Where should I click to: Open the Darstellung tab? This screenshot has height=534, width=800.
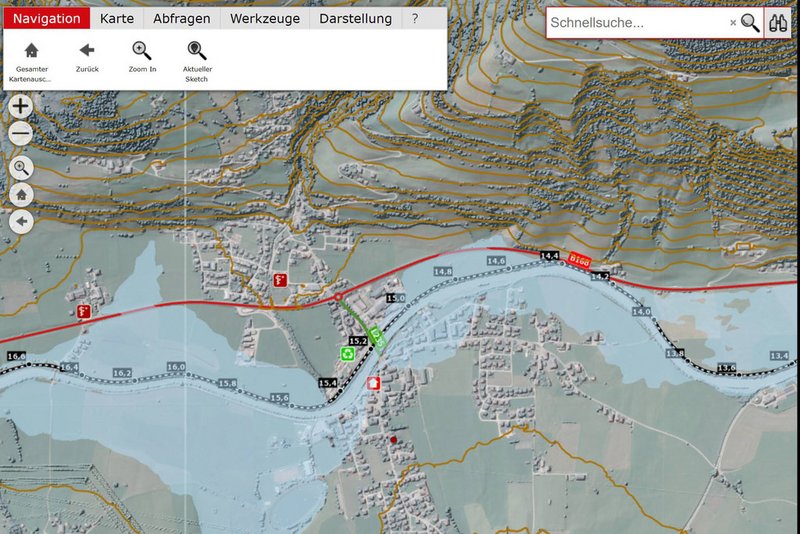click(356, 18)
